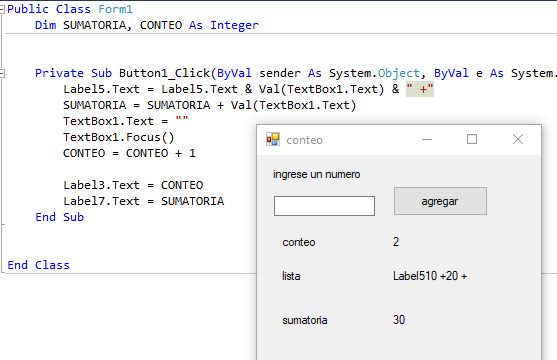Click the 'ingrese un numero' label
The image size is (557, 360).
[317, 174]
